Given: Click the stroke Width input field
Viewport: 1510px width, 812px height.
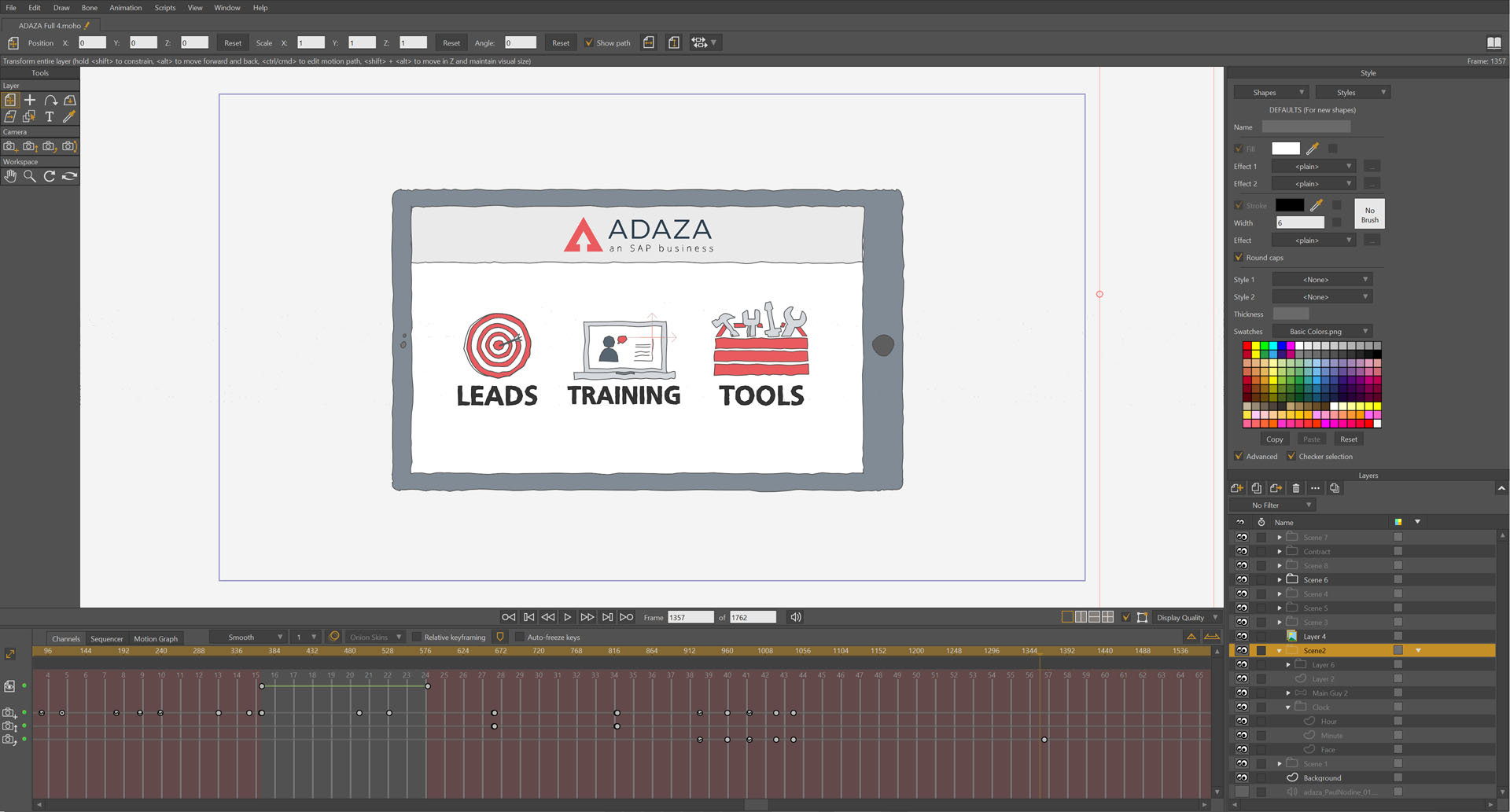Looking at the screenshot, I should click(x=1300, y=222).
